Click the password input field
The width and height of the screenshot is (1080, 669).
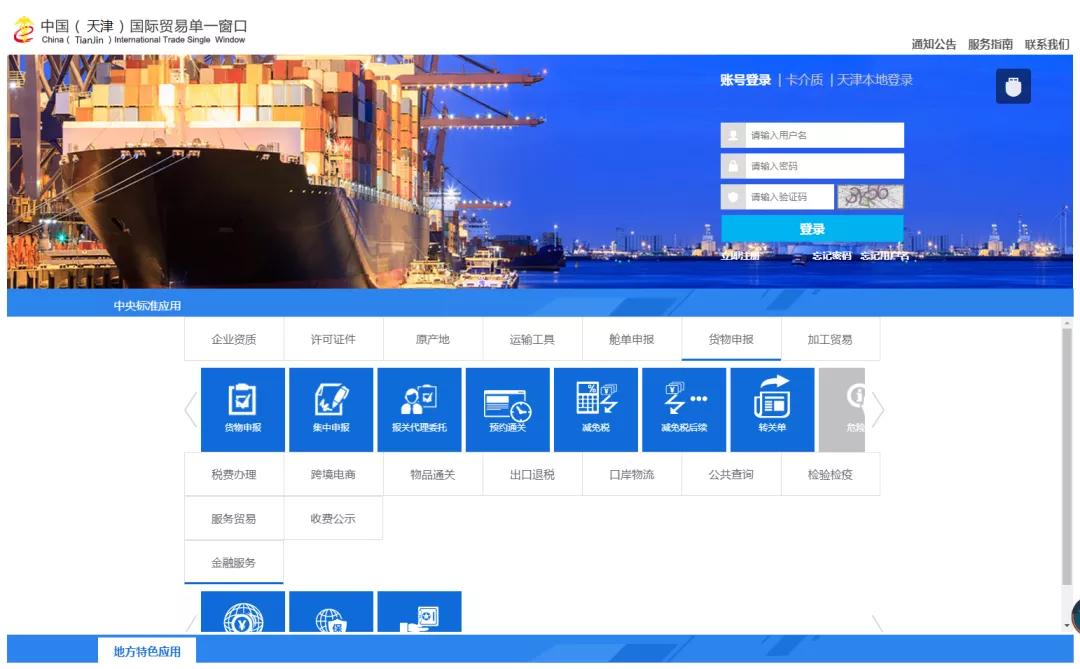pyautogui.click(x=812, y=166)
